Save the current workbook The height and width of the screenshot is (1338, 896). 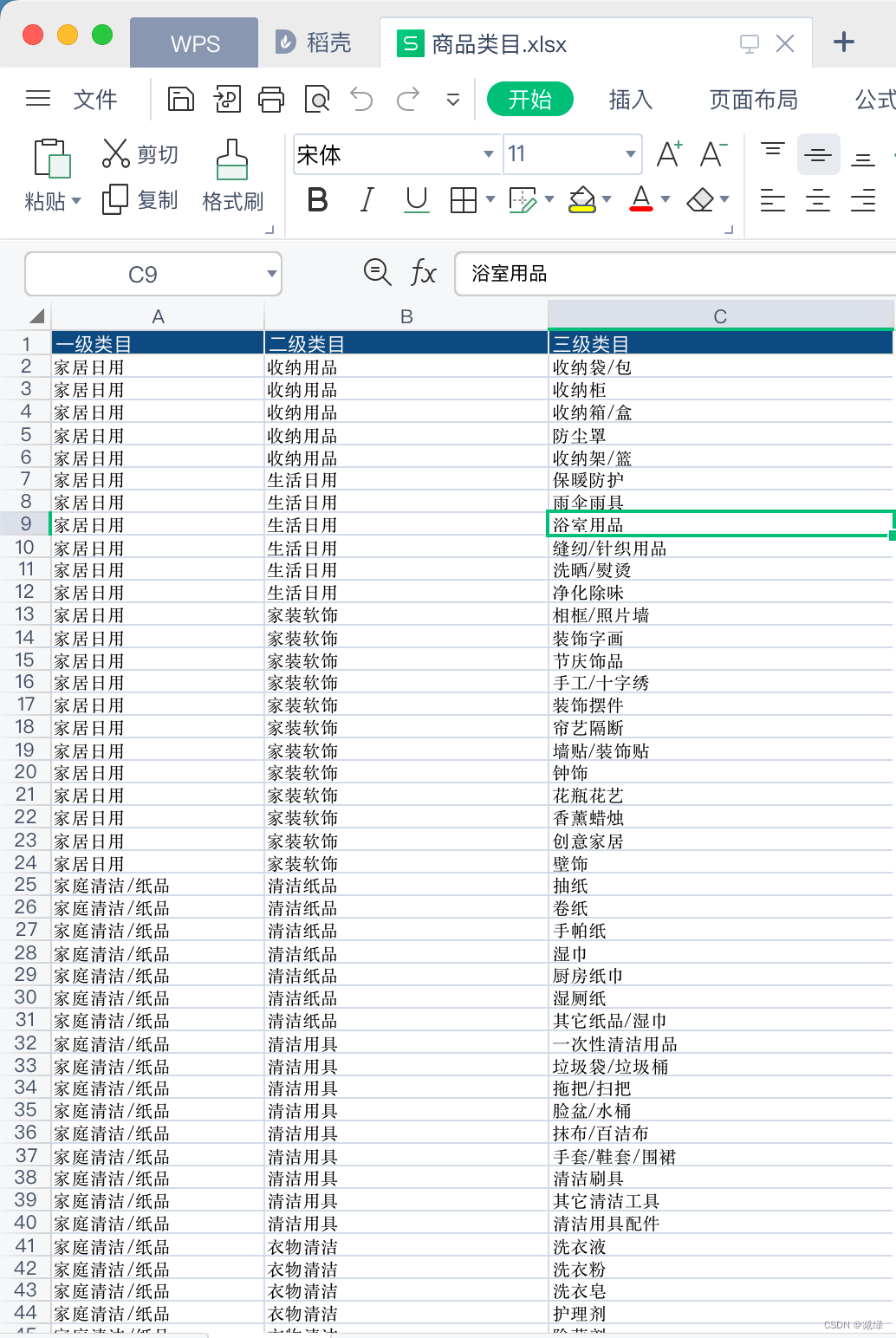click(179, 99)
